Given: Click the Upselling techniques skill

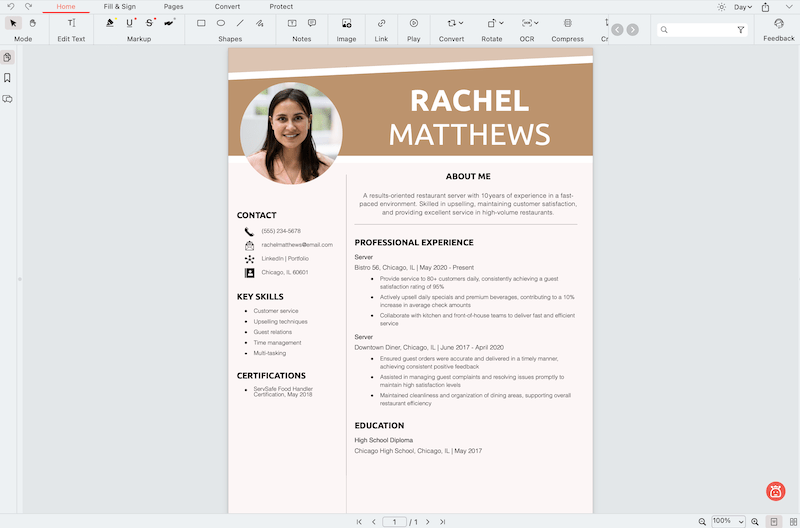Looking at the screenshot, I should coord(281,321).
